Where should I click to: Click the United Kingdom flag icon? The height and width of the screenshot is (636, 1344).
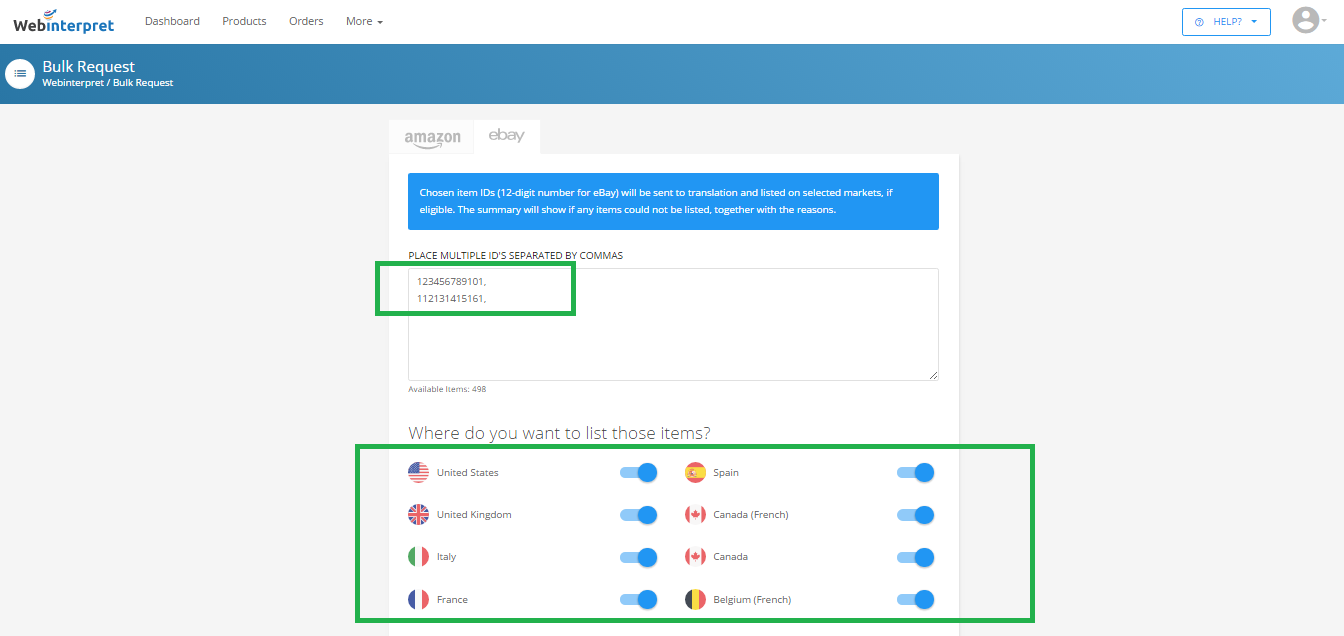click(418, 515)
